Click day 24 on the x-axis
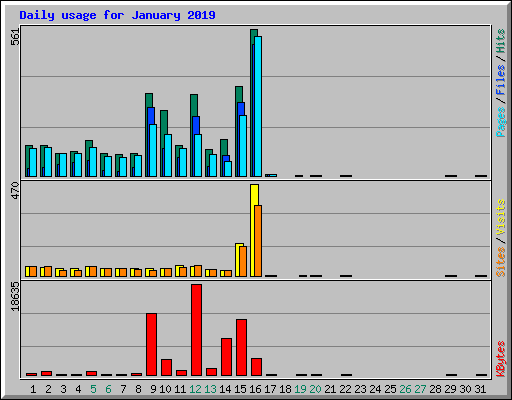Screen dimensions: 512x400 (375, 389)
